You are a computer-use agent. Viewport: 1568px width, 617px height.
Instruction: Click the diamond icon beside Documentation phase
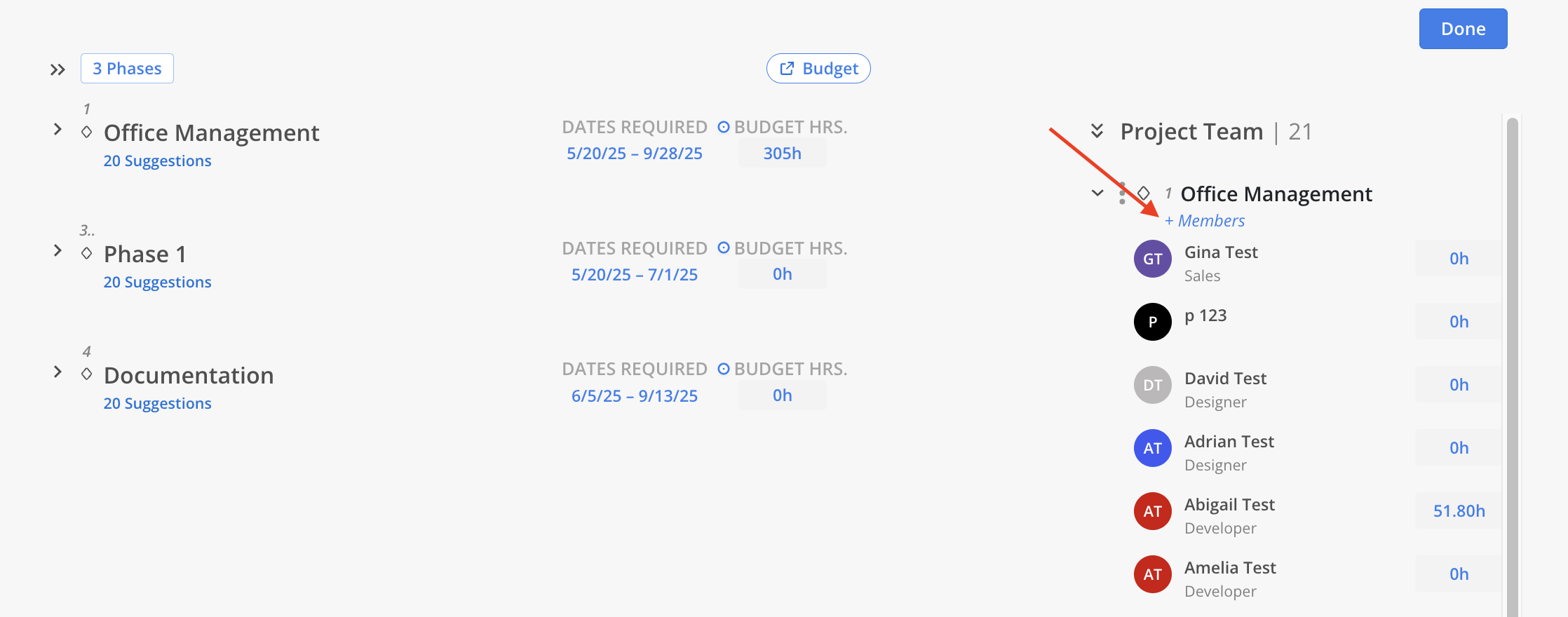pyautogui.click(x=86, y=374)
